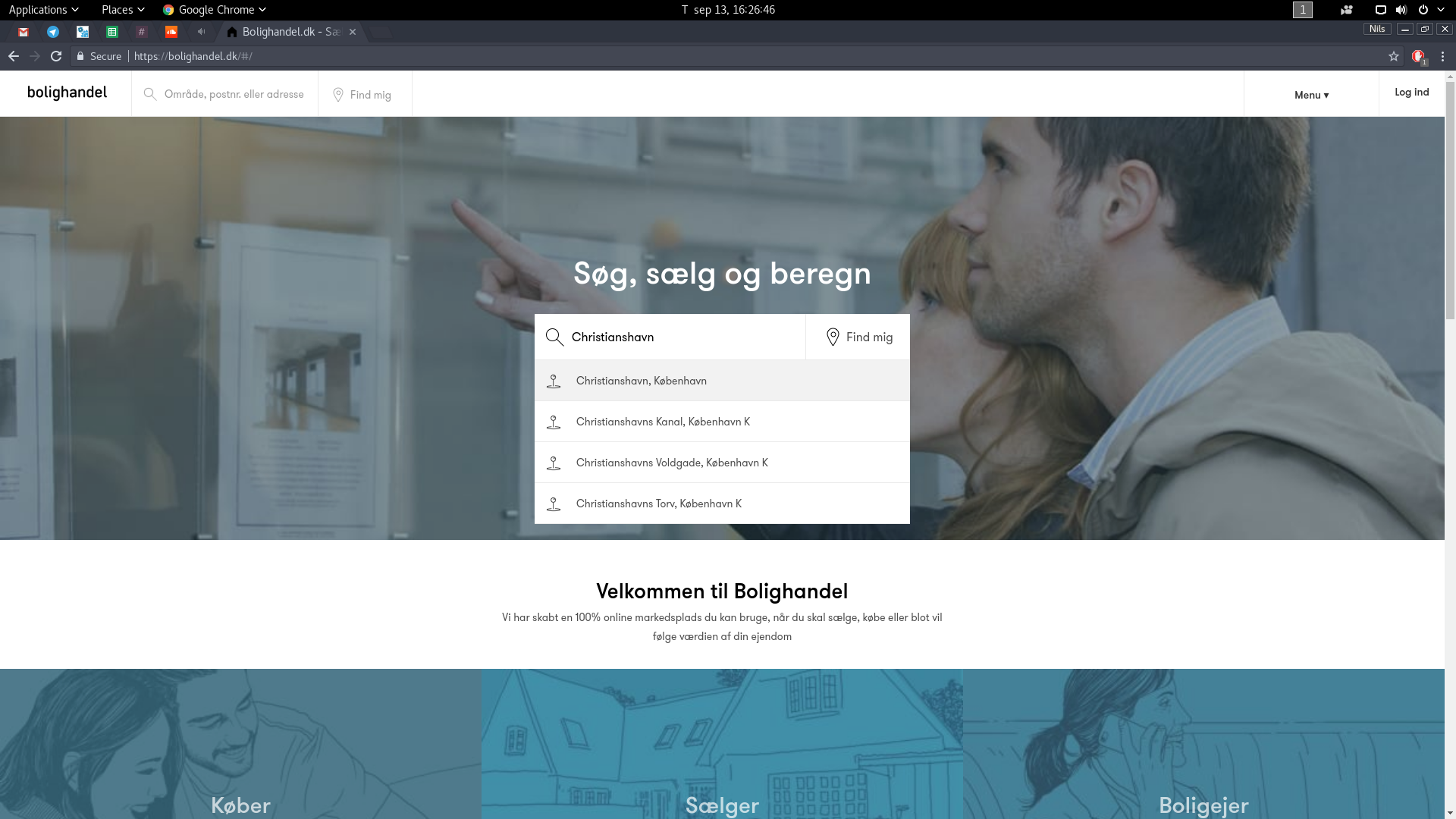Screen dimensions: 1456x819
Task: Open the Applications menu
Action: coord(43,9)
